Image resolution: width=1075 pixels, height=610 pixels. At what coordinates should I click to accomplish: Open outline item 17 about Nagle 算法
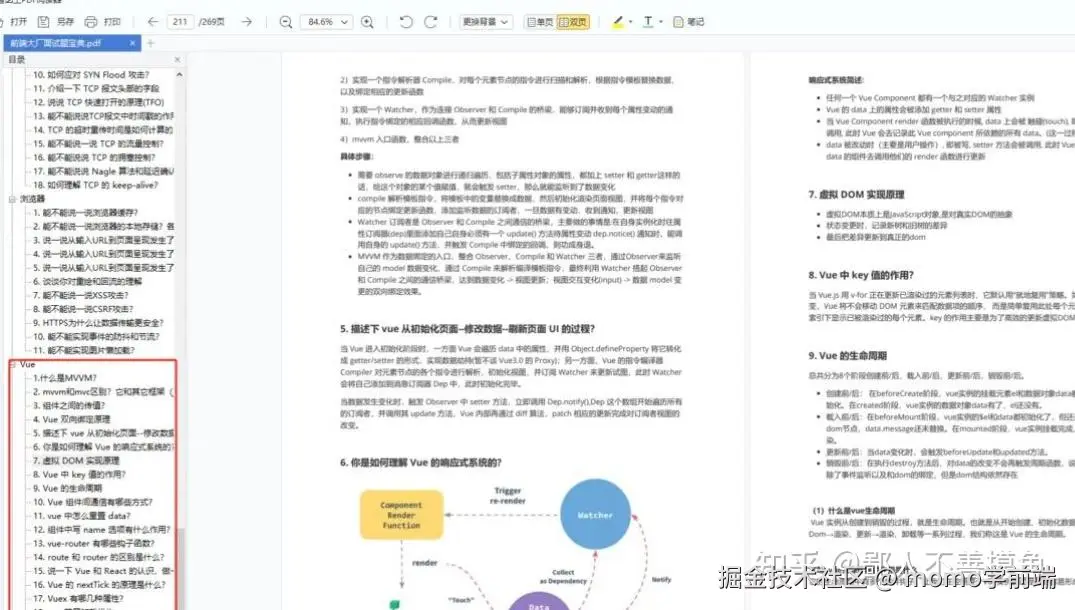pyautogui.click(x=103, y=171)
